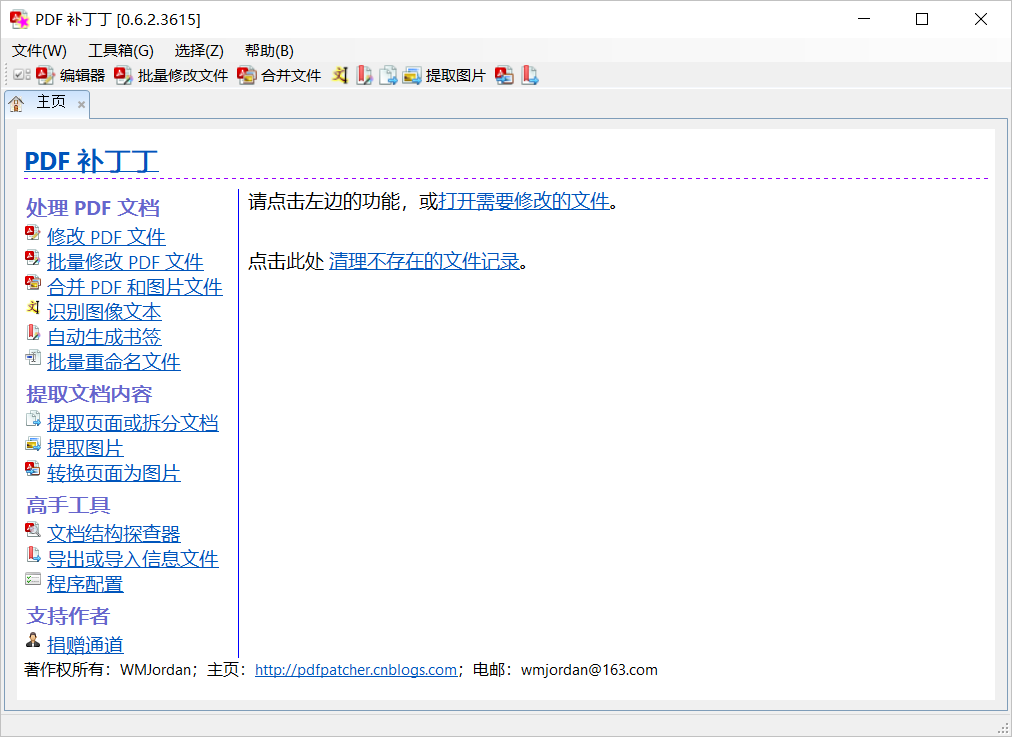This screenshot has height=737, width=1012.
Task: Switch to the 主页 tab
Action: pyautogui.click(x=50, y=103)
